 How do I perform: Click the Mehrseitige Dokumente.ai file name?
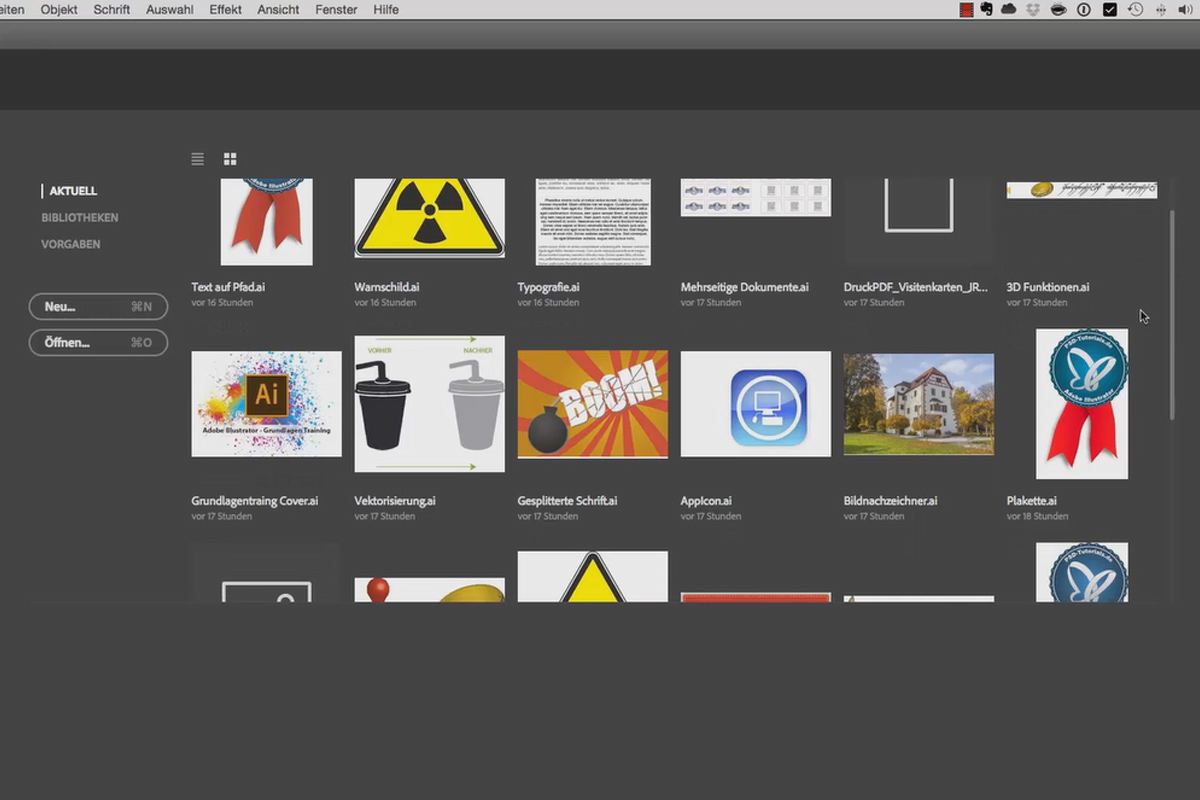745,287
